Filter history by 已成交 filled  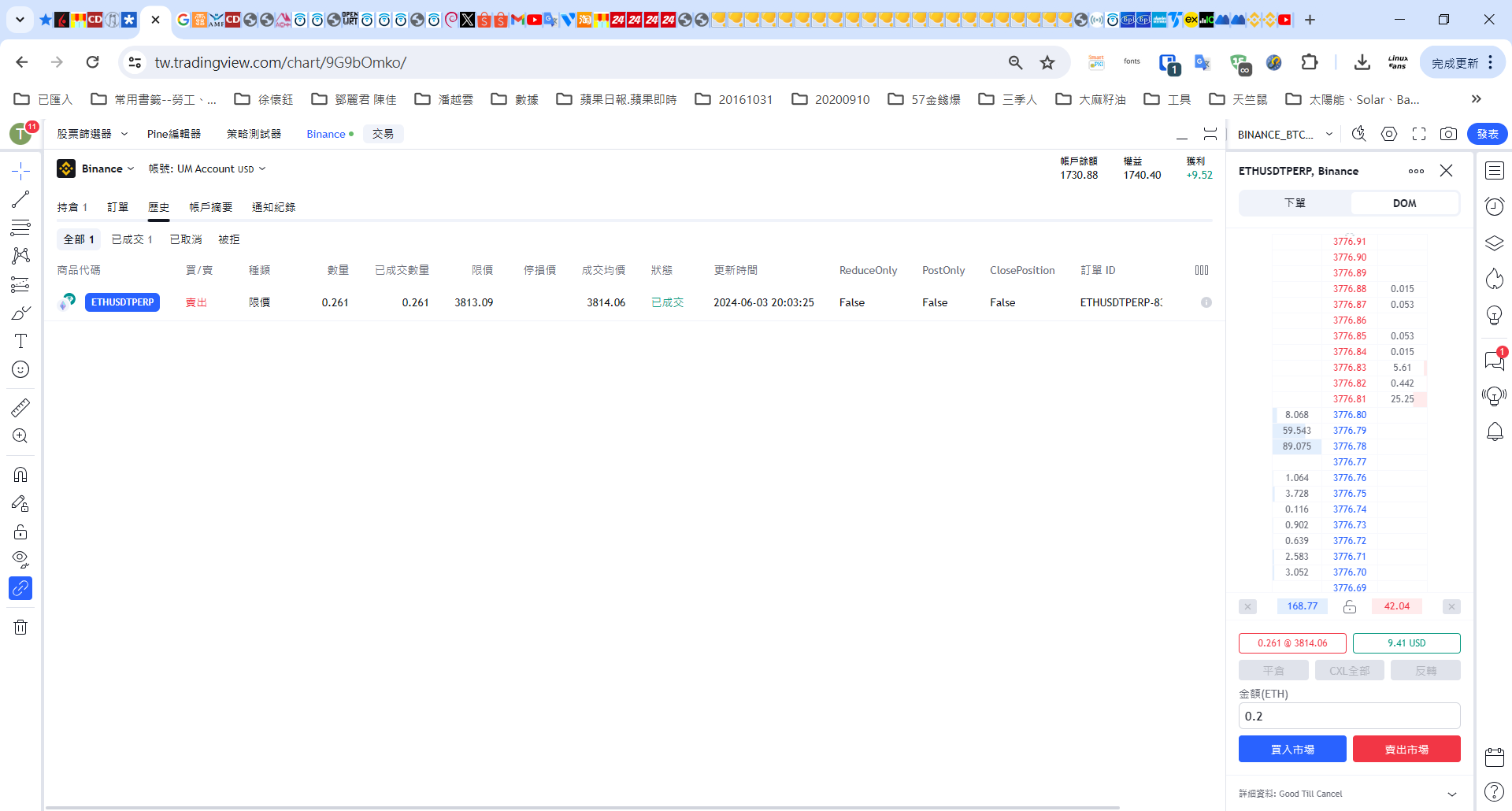tap(132, 239)
